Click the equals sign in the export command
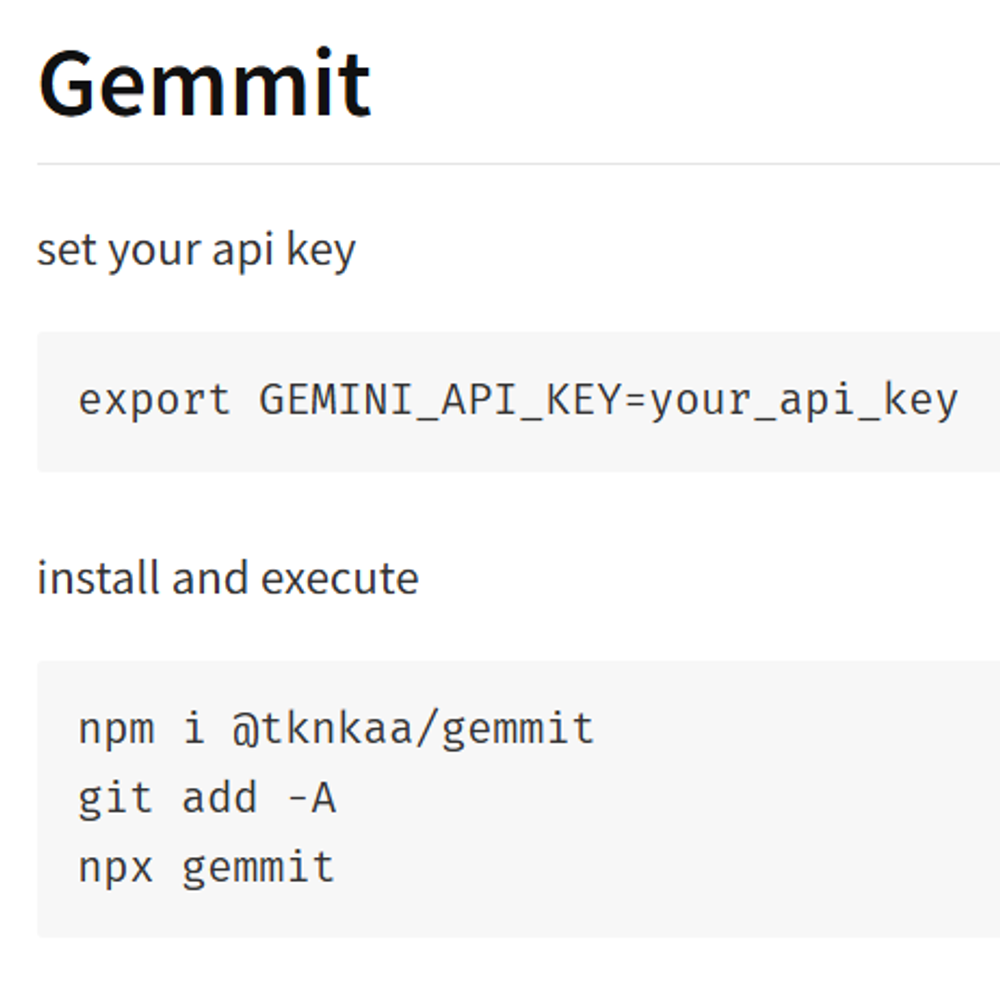This screenshot has height=1000, width=1000. click(x=637, y=401)
